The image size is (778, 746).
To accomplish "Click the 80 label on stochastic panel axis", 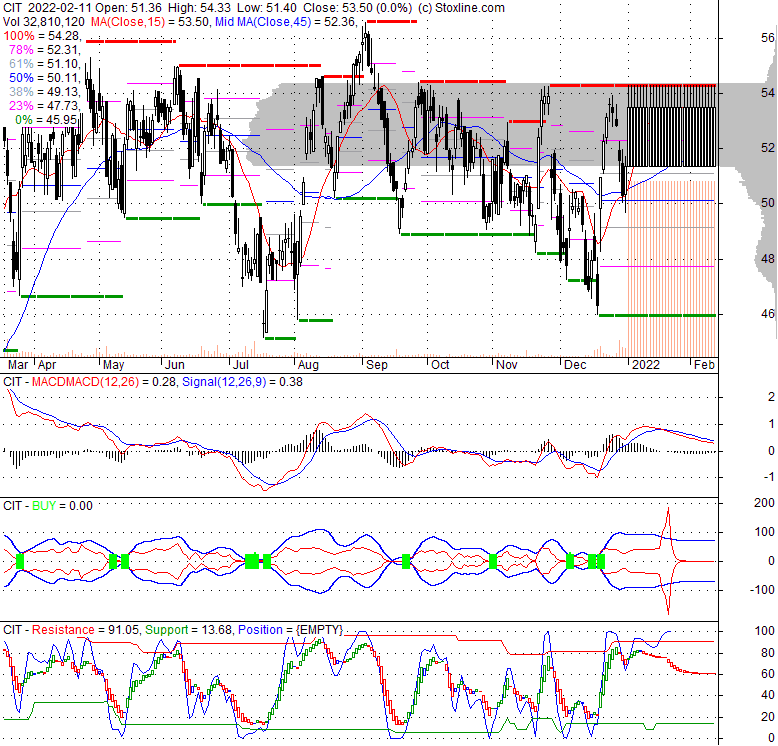I will point(768,653).
